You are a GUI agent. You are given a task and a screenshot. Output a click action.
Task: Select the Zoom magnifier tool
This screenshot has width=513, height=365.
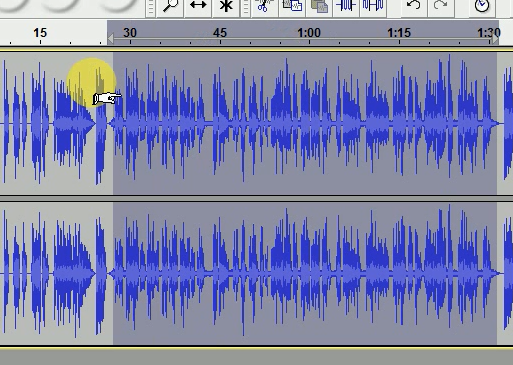point(171,6)
